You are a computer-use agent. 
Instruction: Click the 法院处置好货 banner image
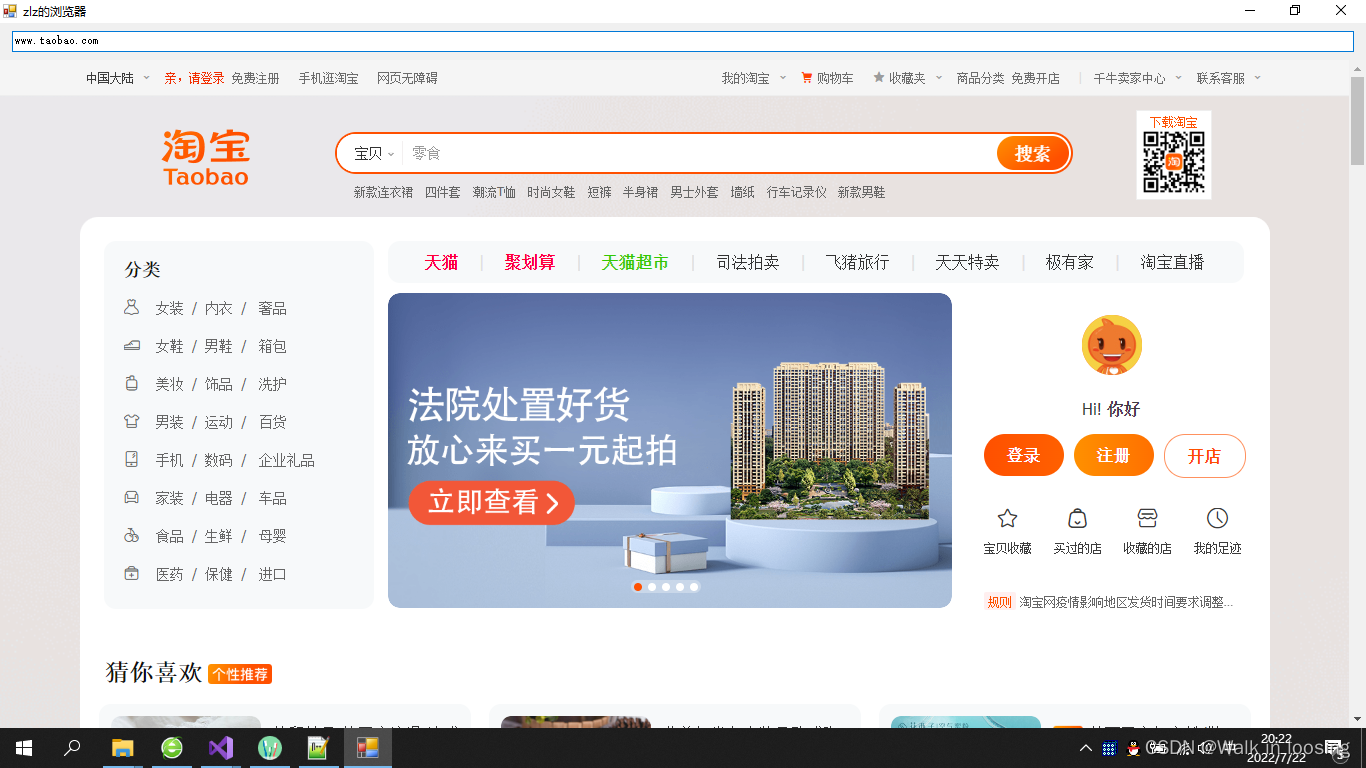pyautogui.click(x=670, y=450)
